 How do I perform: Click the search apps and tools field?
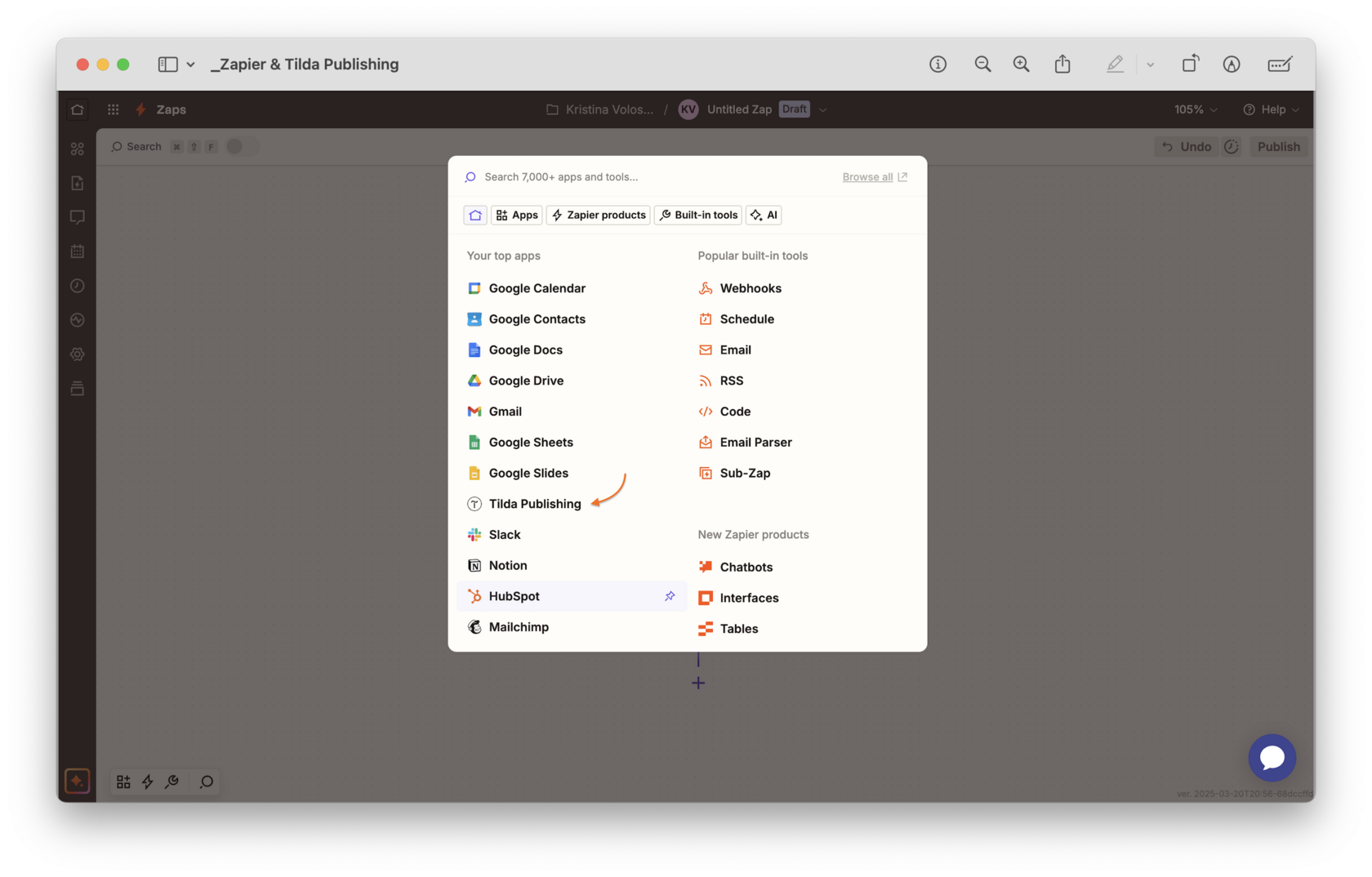tap(645, 177)
